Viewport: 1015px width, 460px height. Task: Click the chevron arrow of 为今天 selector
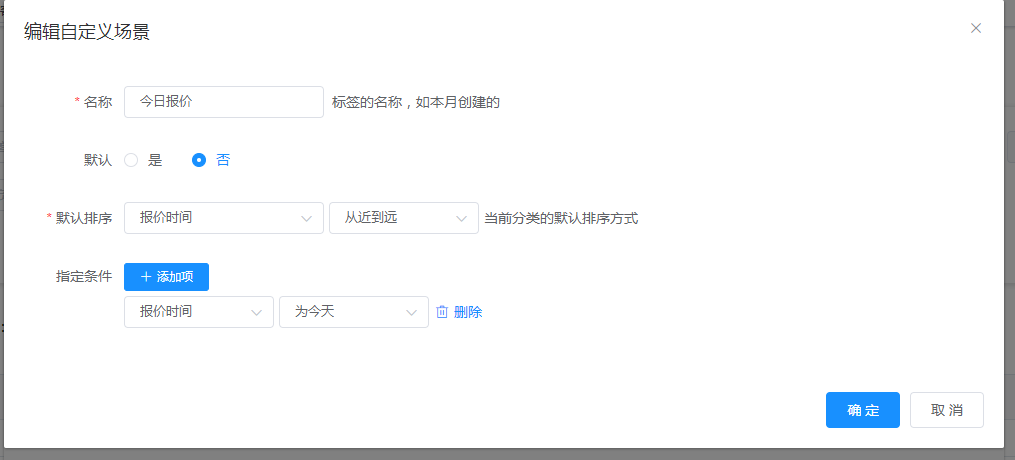tap(411, 312)
